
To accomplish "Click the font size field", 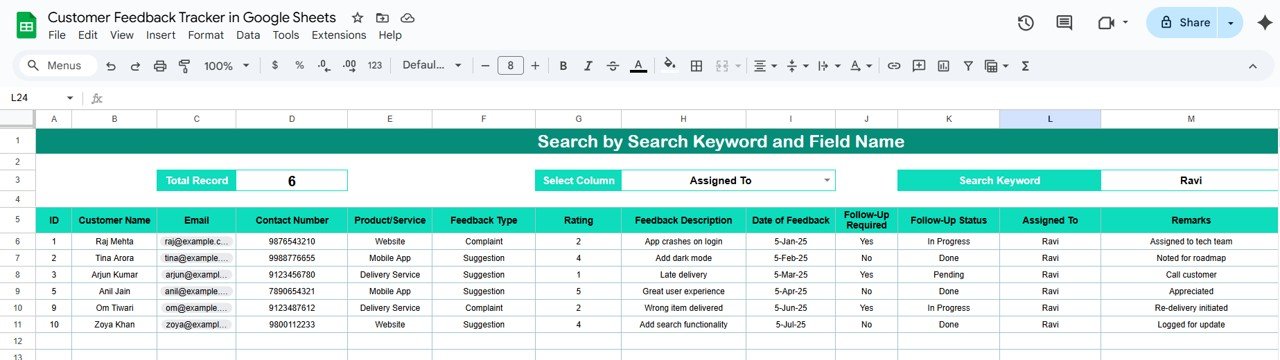I will (x=510, y=66).
